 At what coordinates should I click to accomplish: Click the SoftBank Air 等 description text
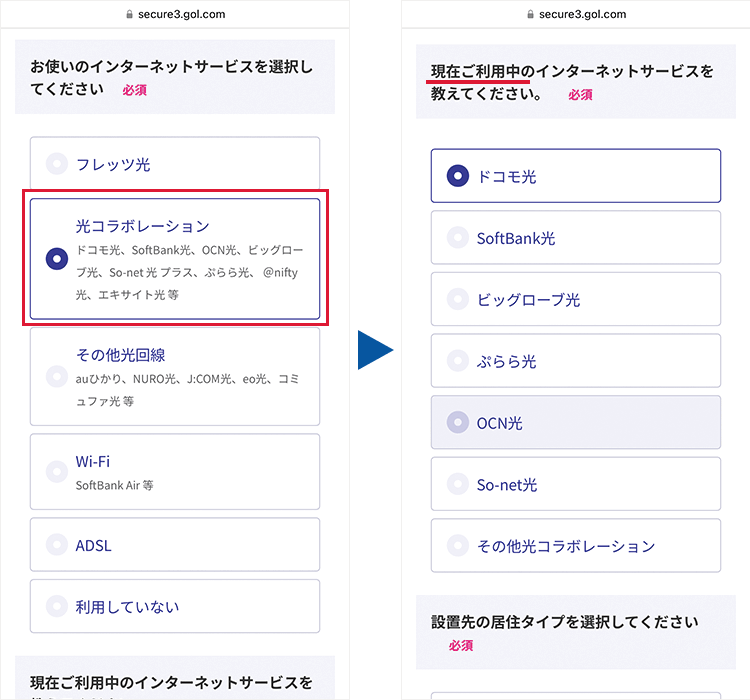click(x=114, y=485)
